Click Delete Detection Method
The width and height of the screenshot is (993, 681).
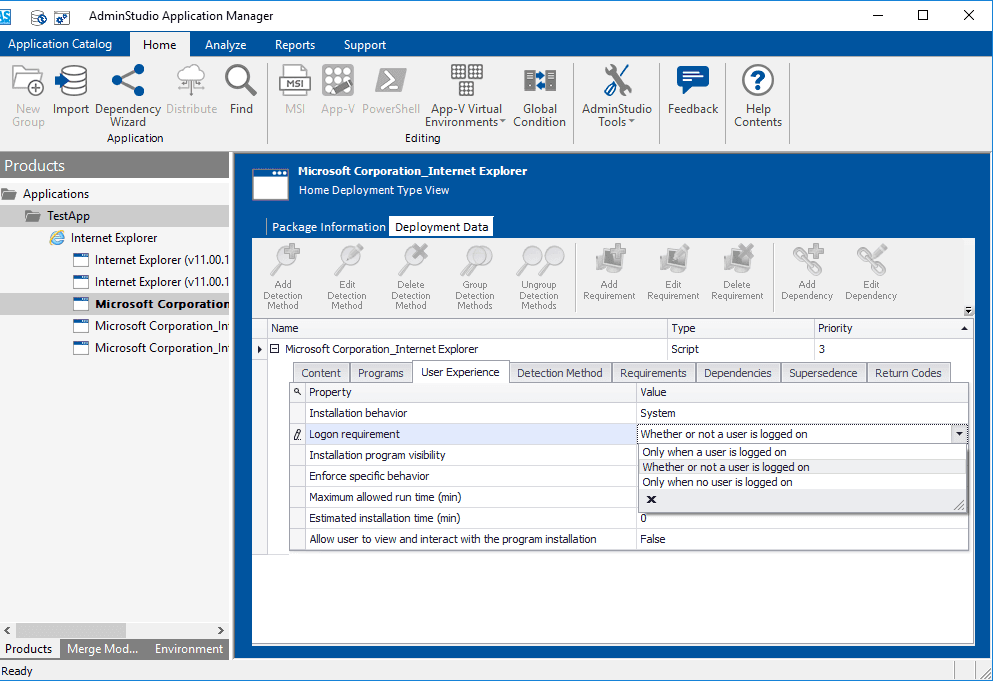411,277
